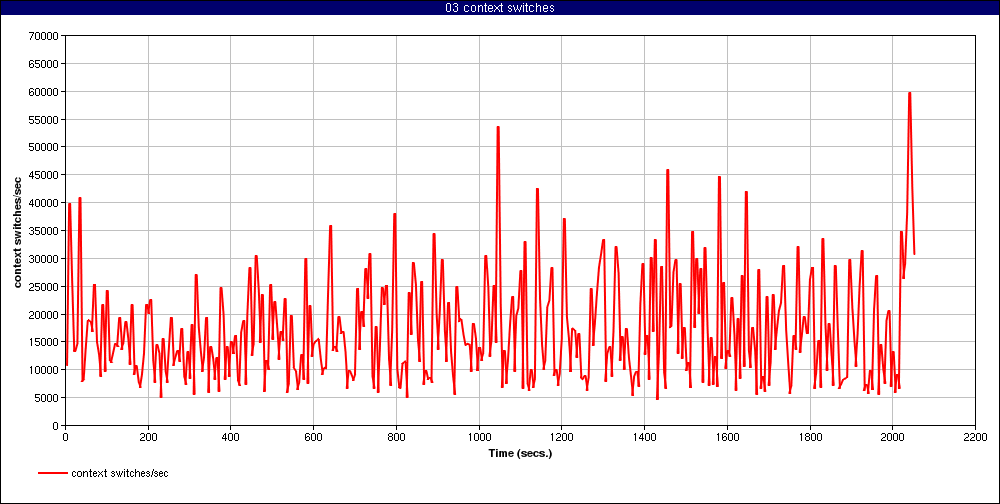This screenshot has height=504, width=1000.
Task: Click the 2200 x-axis tick label
Action: point(975,437)
